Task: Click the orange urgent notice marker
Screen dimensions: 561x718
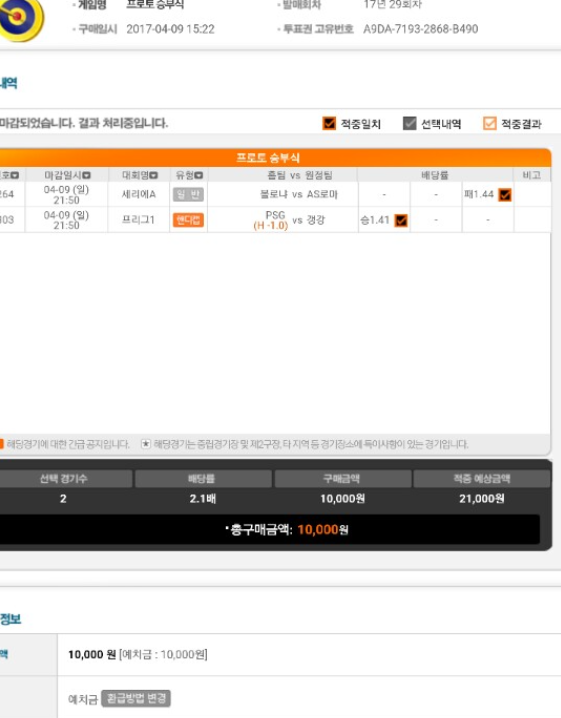Action: click(1, 444)
